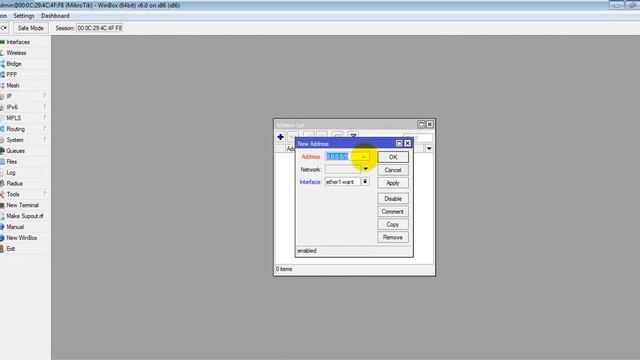Expand the System submenu
This screenshot has width=640, height=360.
(x=24, y=140)
